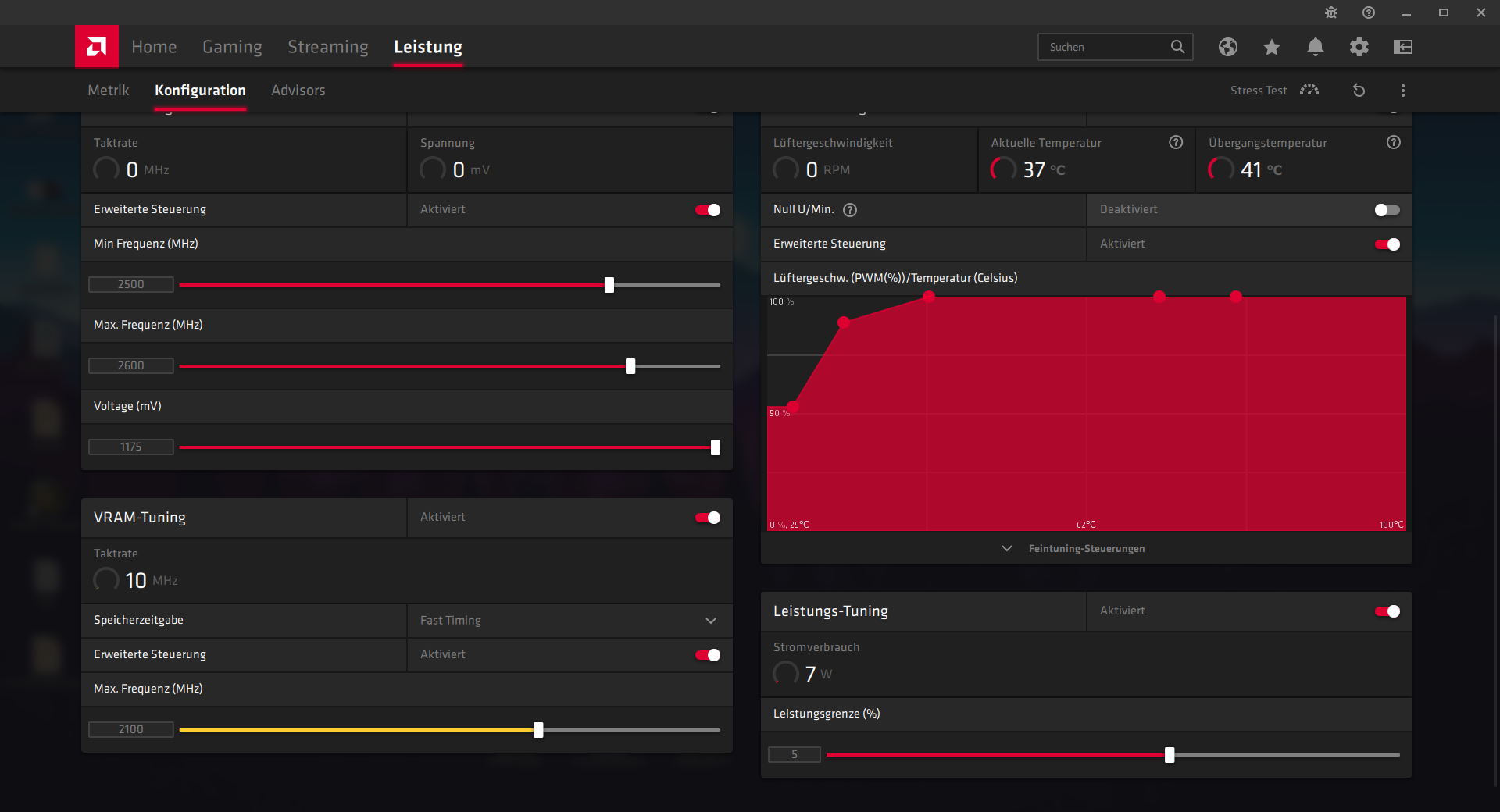Toggle Leistungs-Tuning switch
This screenshot has width=1500, height=812.
[1387, 611]
